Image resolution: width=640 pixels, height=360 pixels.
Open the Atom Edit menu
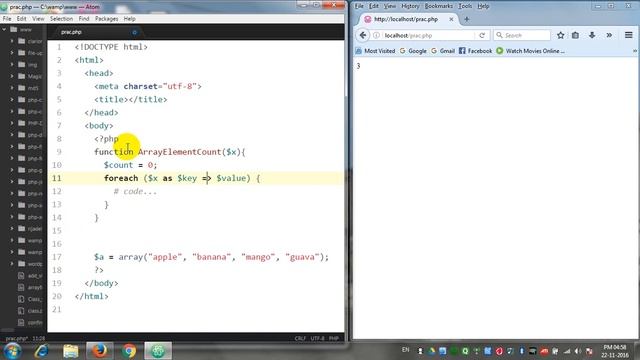coord(21,19)
